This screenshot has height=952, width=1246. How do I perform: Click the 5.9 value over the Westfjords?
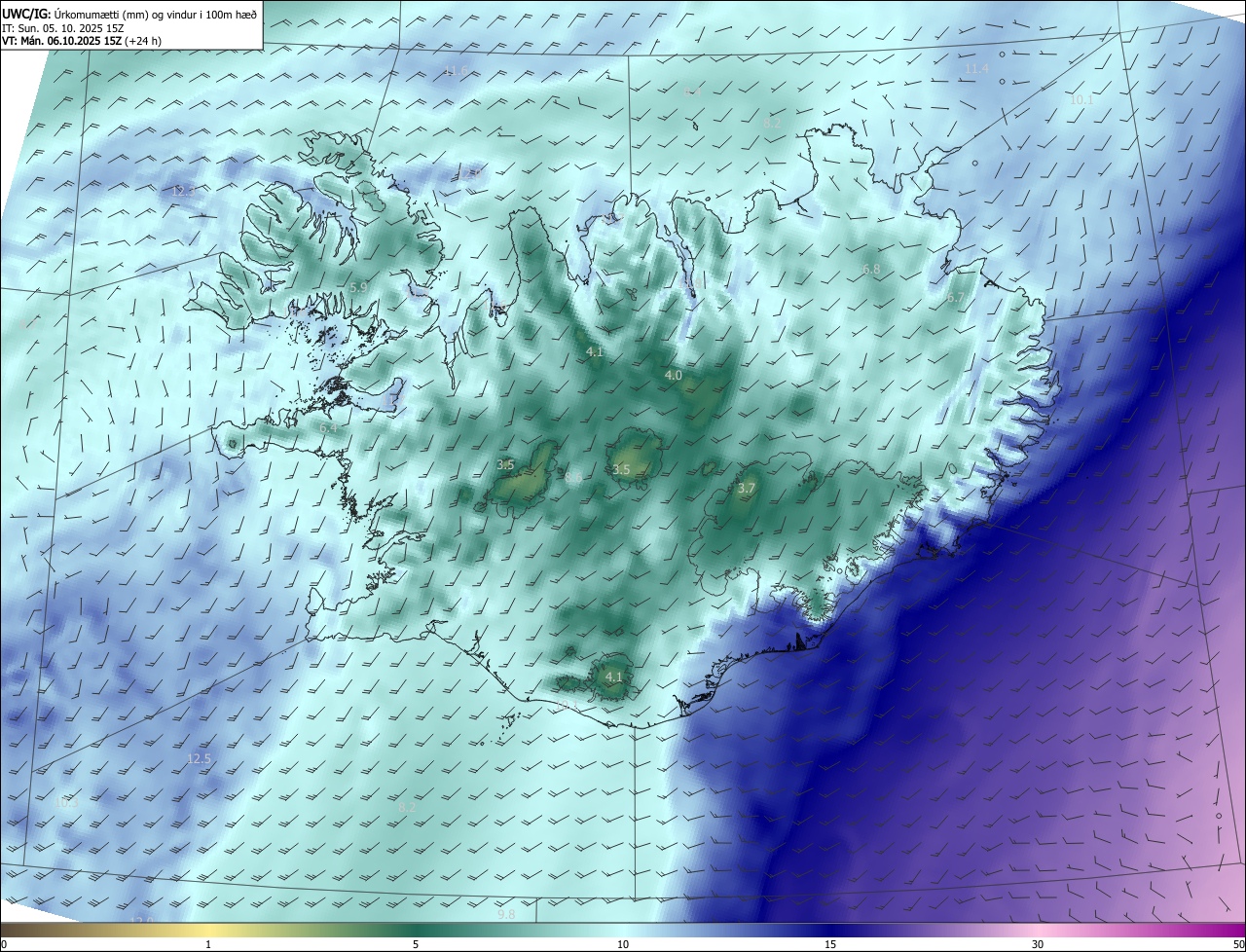(358, 288)
